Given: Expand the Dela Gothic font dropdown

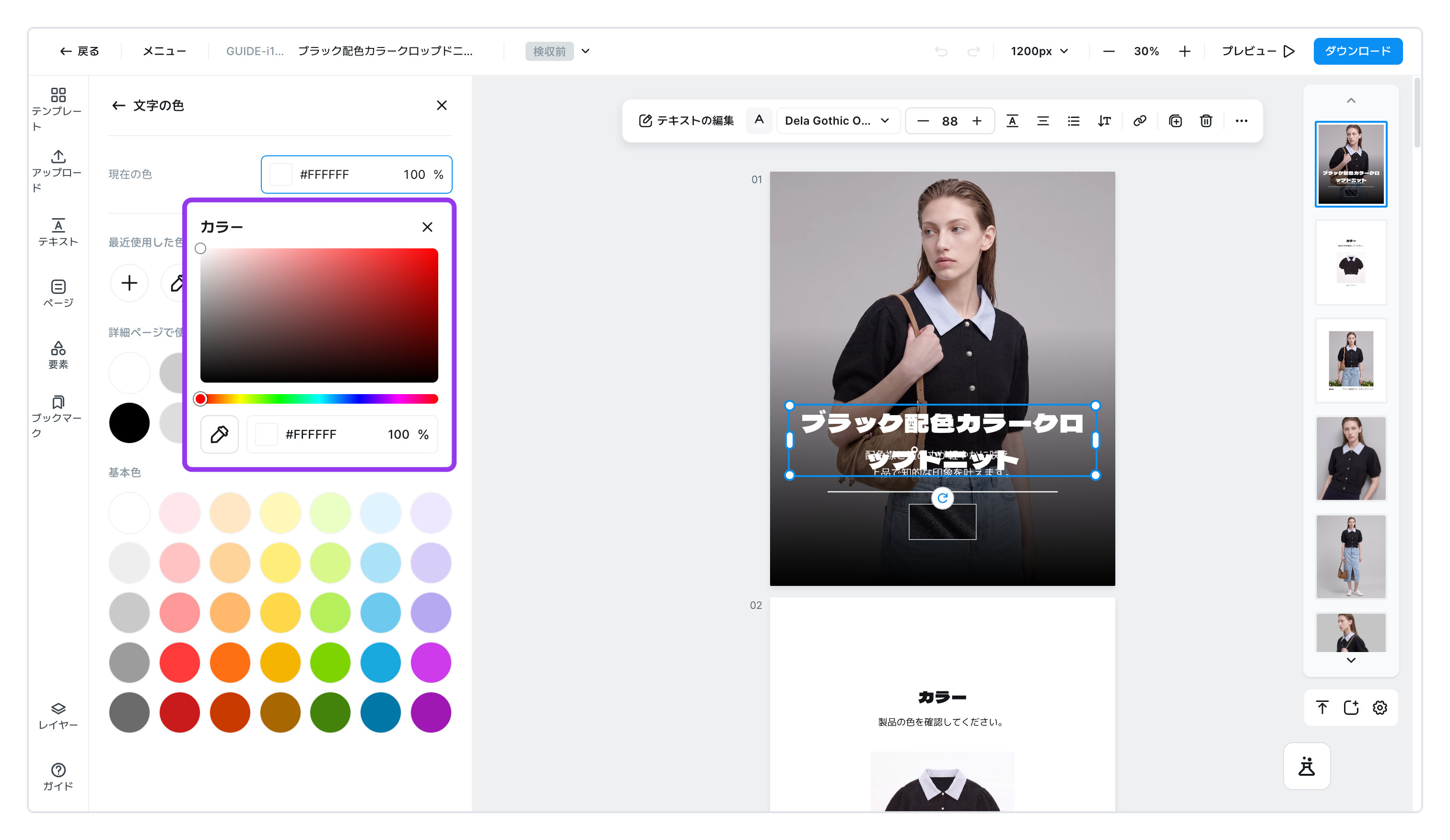Looking at the screenshot, I should (x=838, y=121).
